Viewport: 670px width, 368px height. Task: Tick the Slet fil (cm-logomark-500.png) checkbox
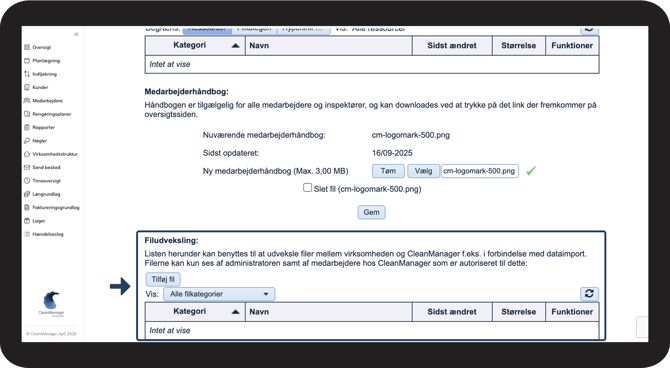coord(307,188)
